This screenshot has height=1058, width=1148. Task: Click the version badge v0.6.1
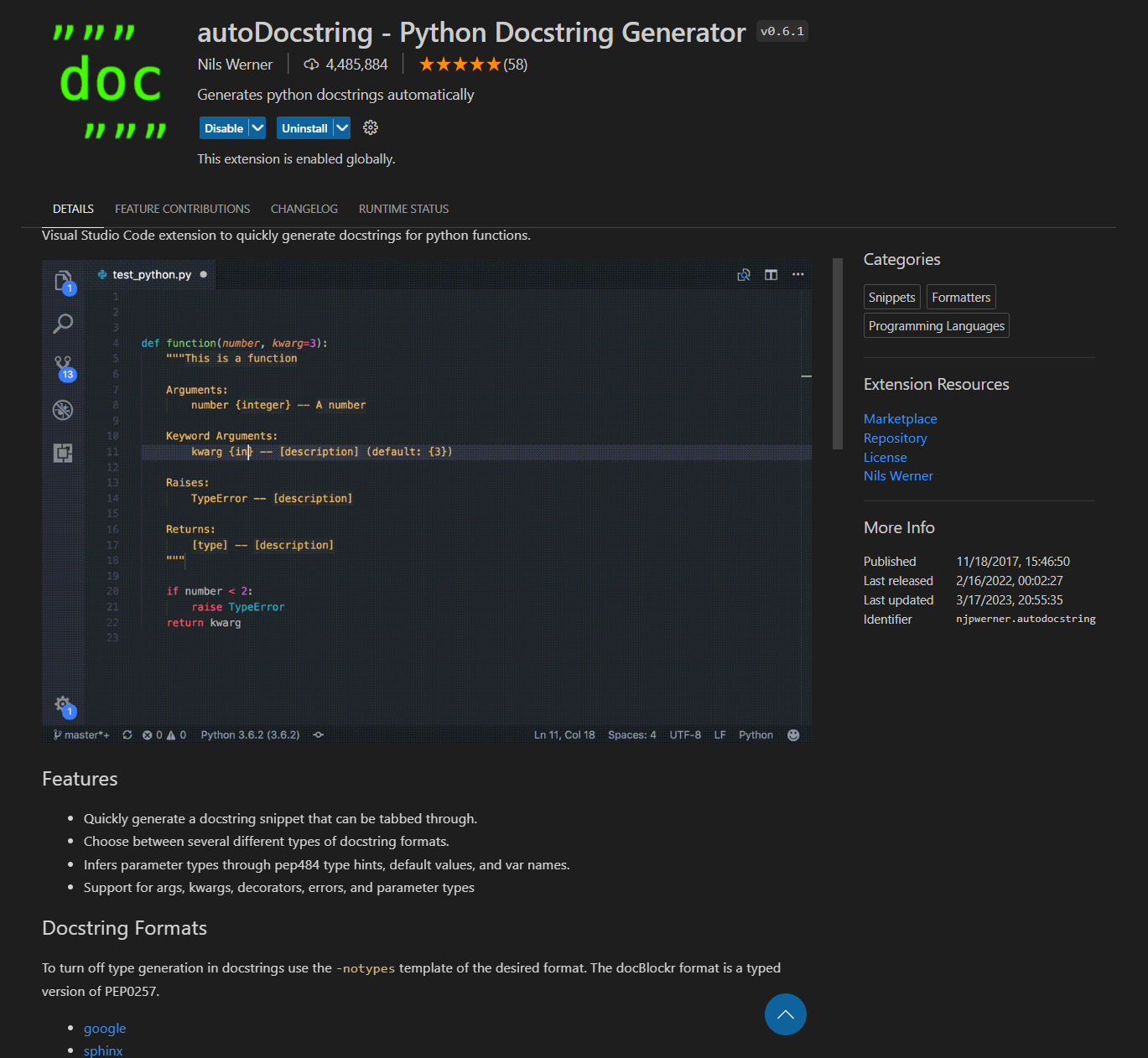point(782,31)
